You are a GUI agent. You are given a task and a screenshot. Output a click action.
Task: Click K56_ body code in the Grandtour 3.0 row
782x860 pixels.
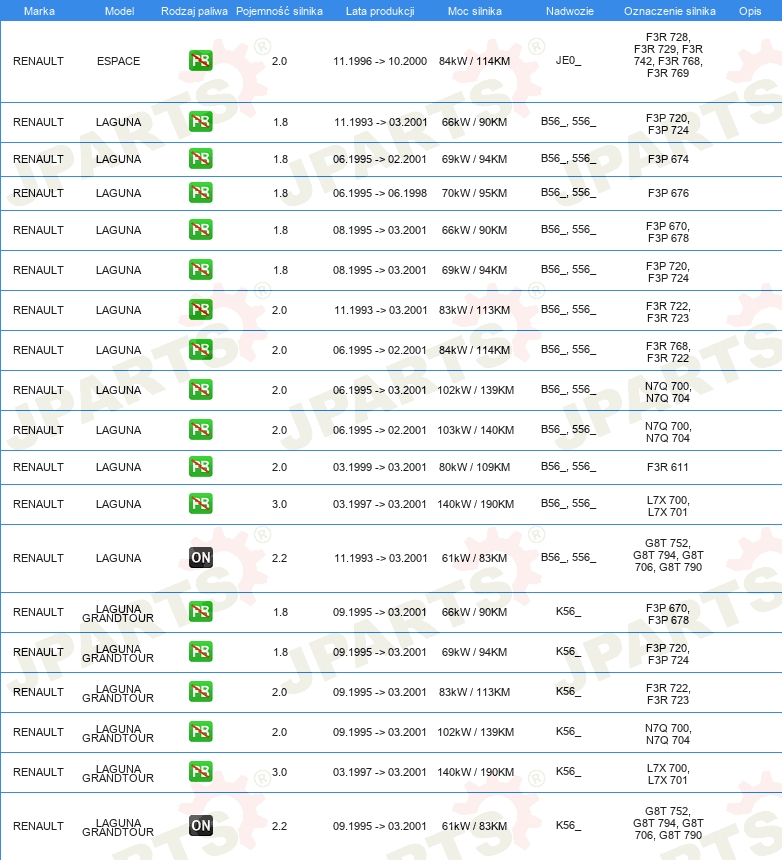[568, 771]
